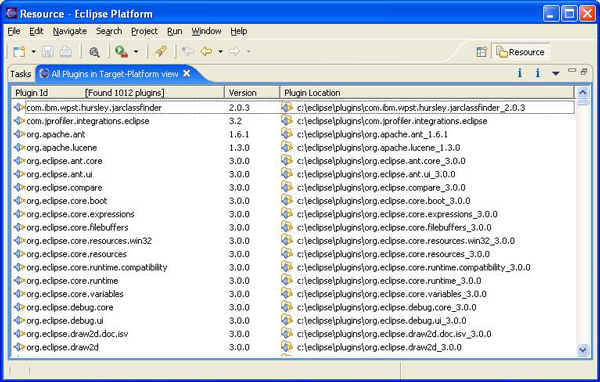Click version 1.6.1 cell
The image size is (600, 382).
tap(239, 134)
